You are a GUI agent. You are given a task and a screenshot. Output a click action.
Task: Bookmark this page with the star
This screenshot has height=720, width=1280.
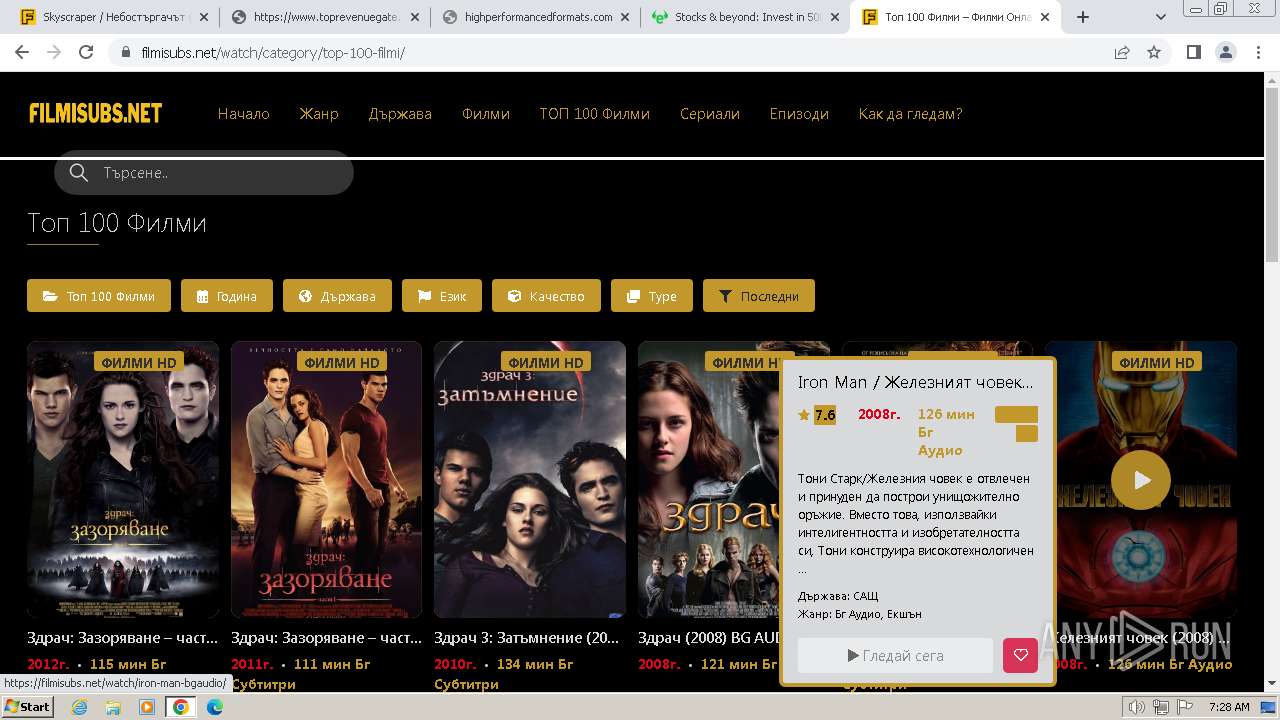(1154, 53)
